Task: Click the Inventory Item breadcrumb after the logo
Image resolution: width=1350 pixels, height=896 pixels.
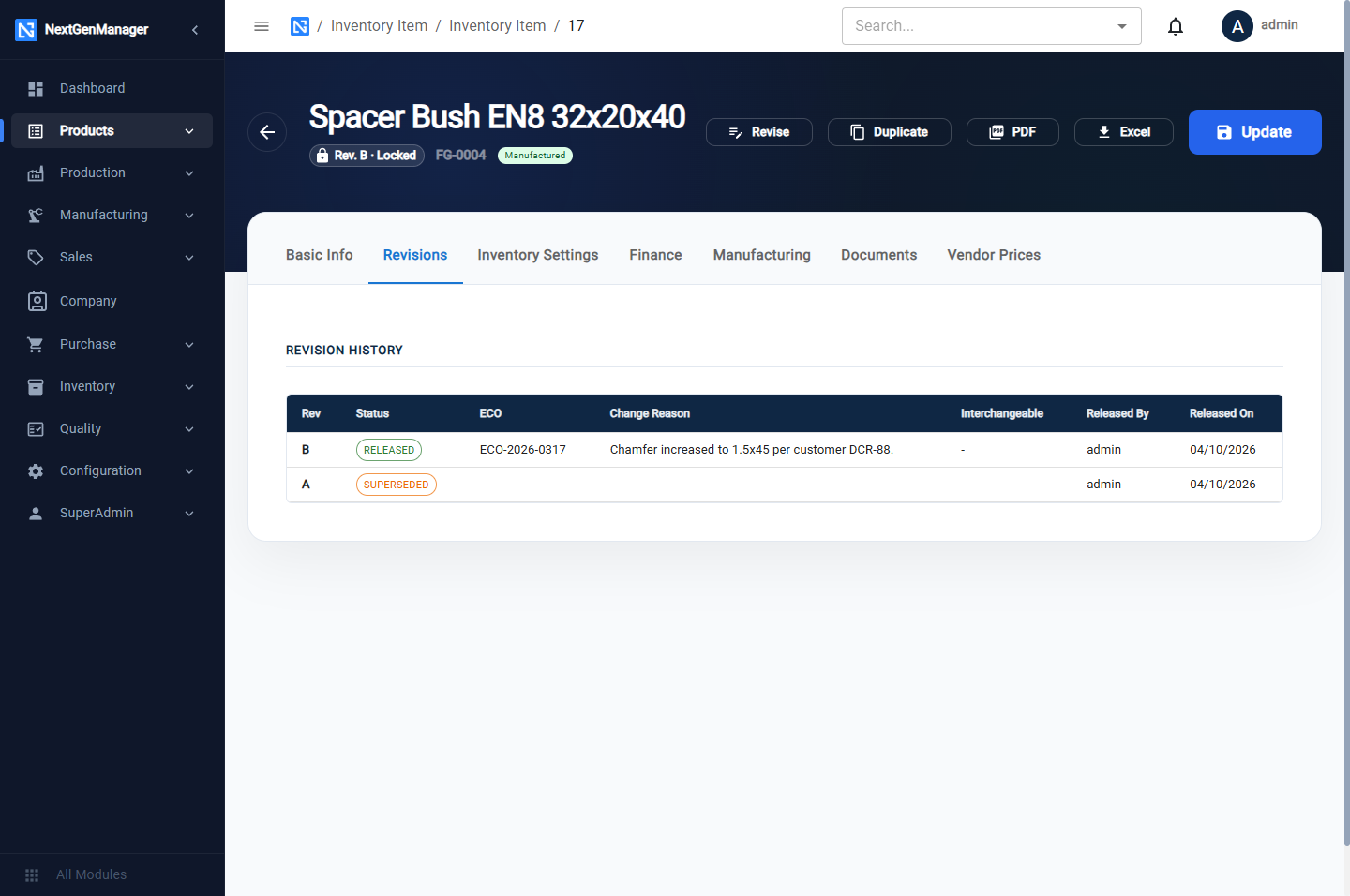Action: coord(379,26)
